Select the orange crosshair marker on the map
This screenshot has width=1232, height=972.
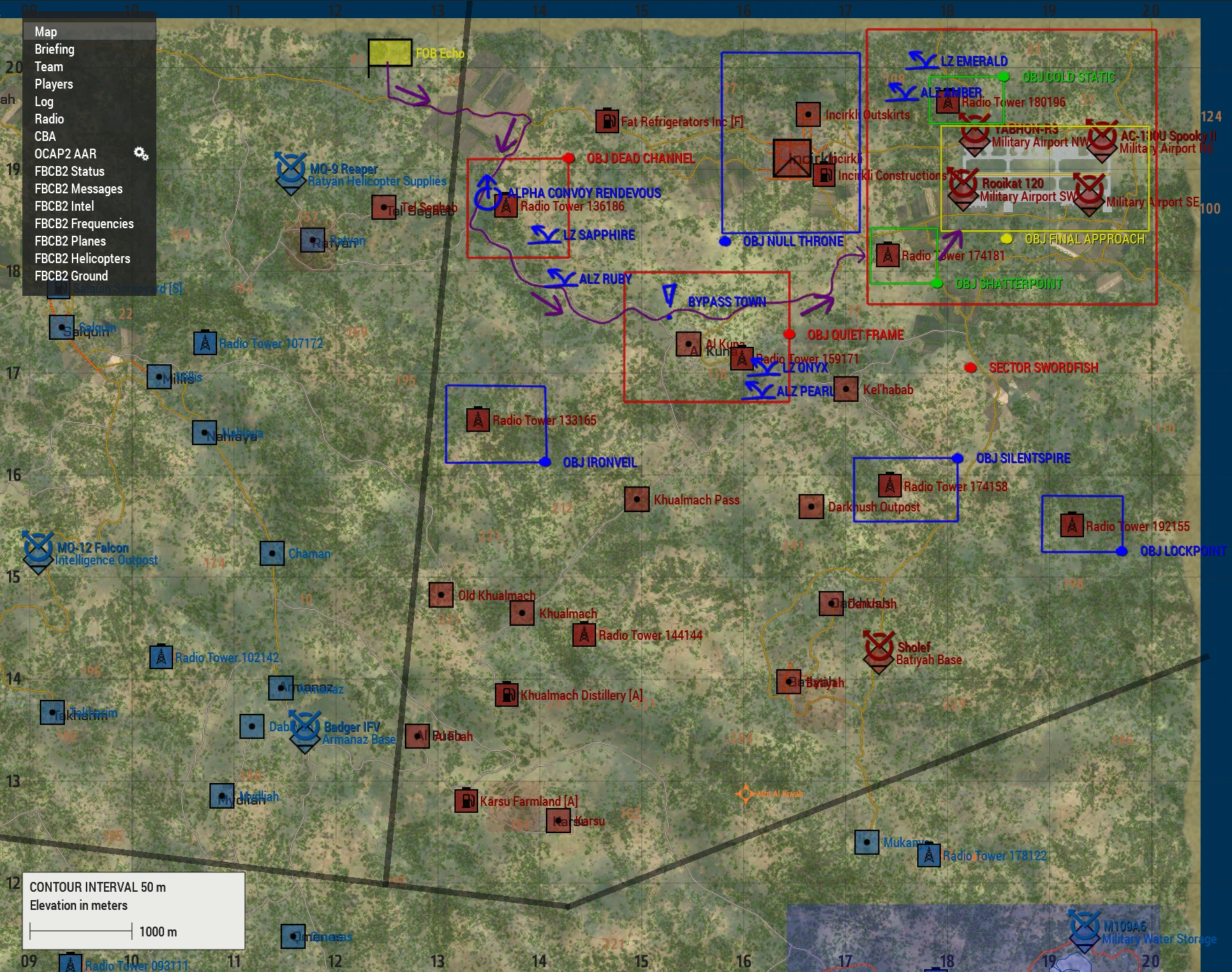[x=745, y=793]
